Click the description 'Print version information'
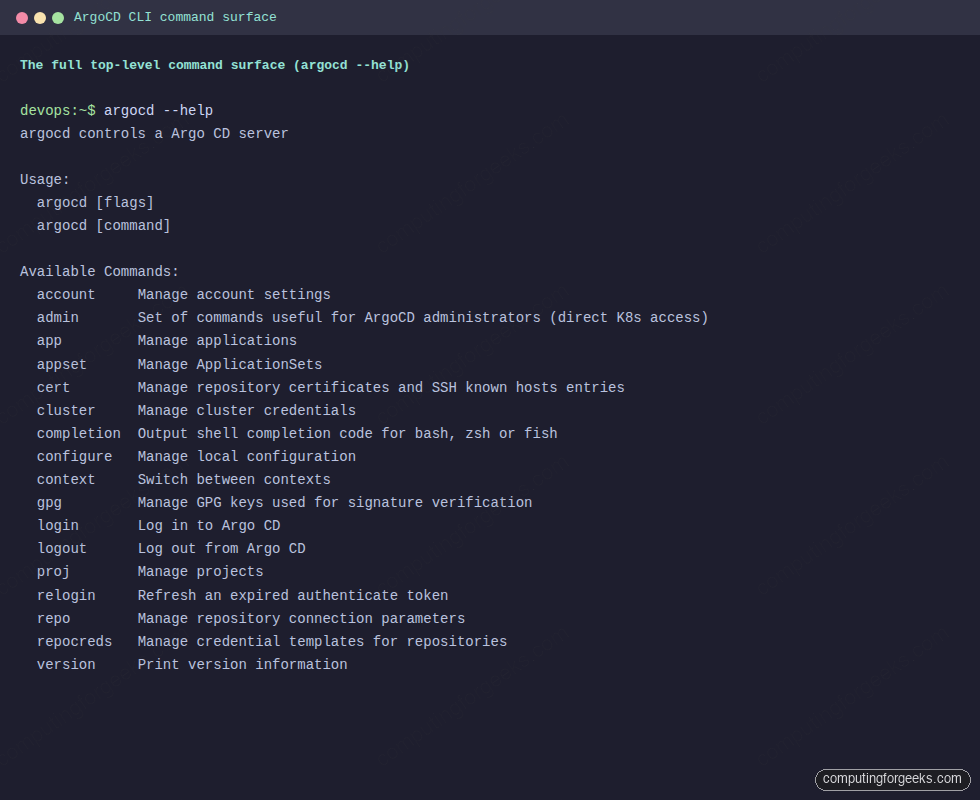This screenshot has width=980, height=800. (242, 665)
